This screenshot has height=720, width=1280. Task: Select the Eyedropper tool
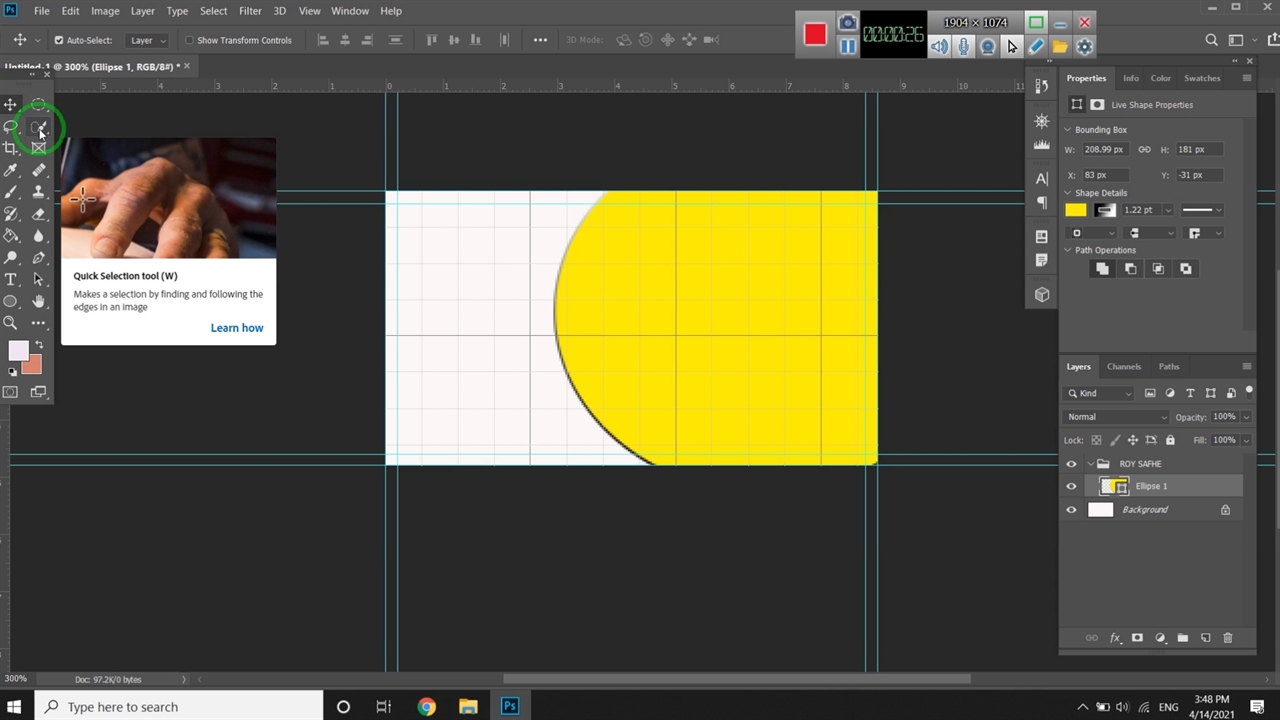point(10,170)
